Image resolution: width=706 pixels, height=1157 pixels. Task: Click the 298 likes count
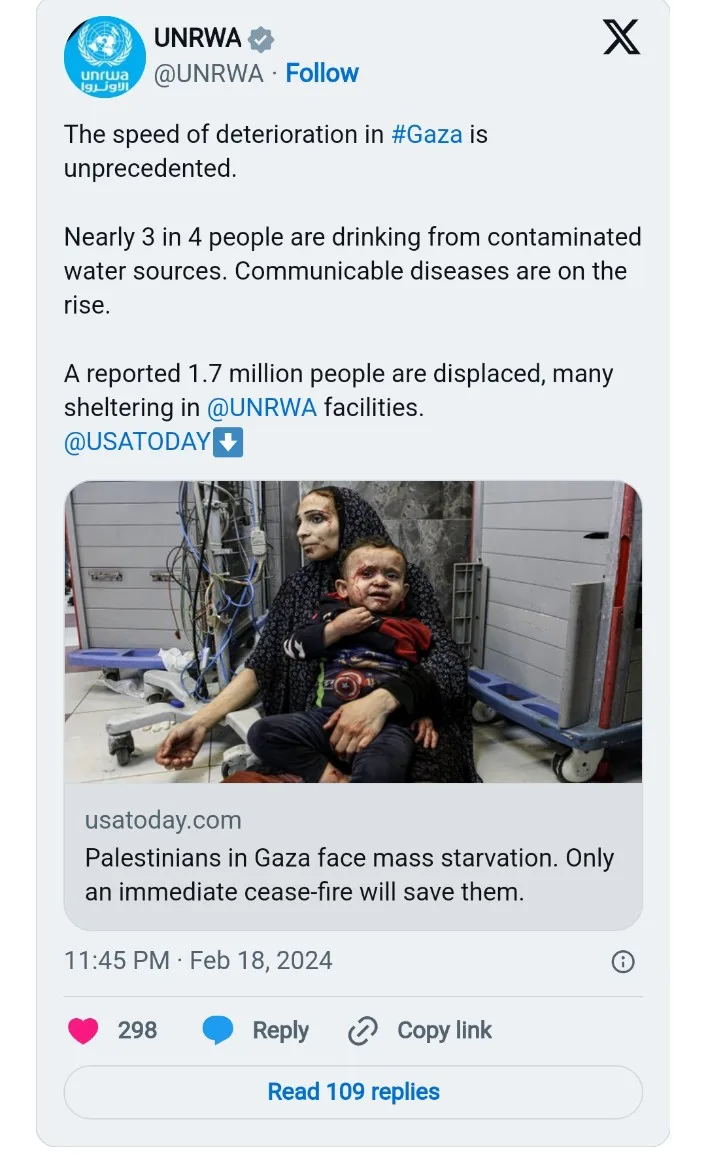(137, 1031)
